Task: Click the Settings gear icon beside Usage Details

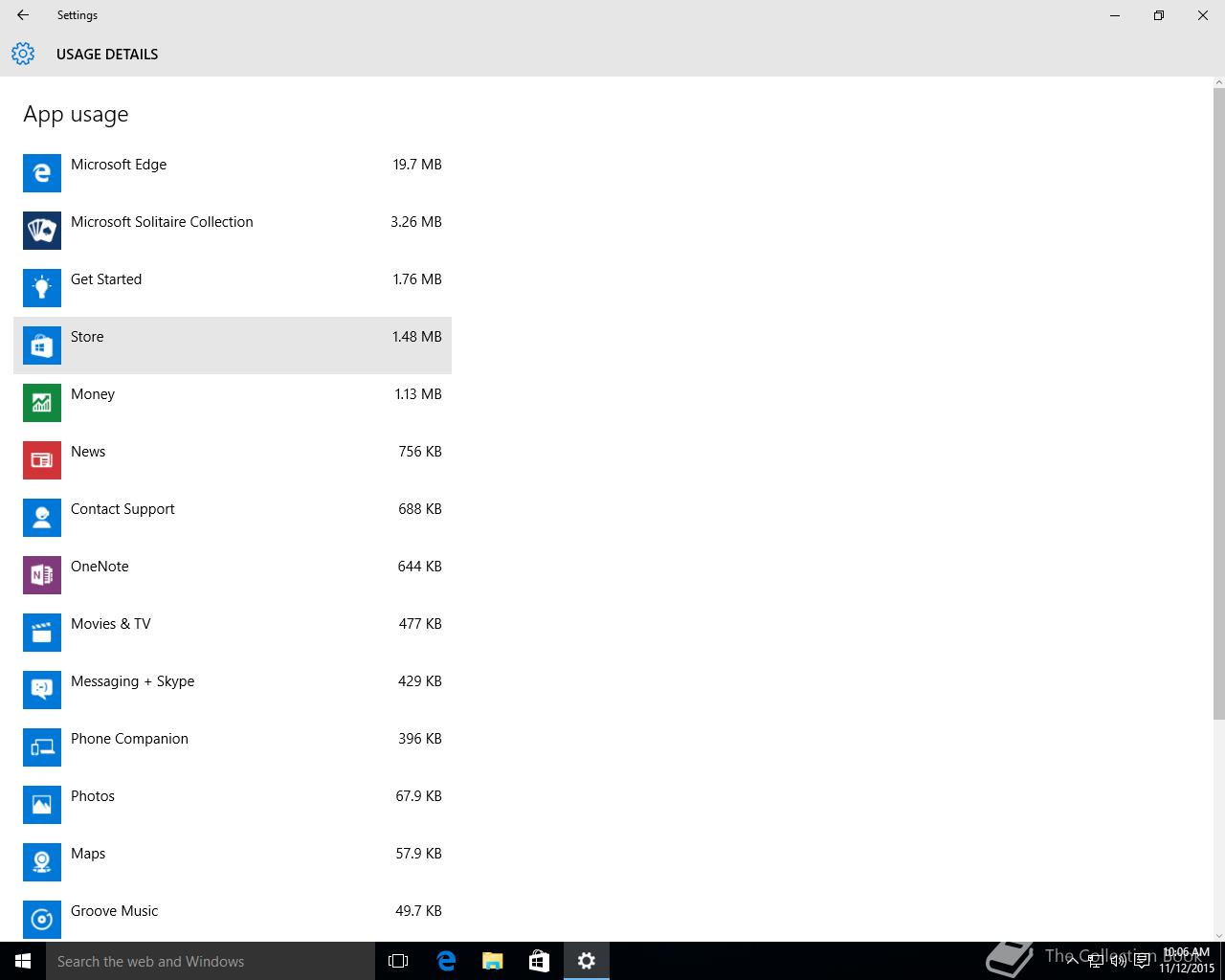Action: click(x=23, y=54)
